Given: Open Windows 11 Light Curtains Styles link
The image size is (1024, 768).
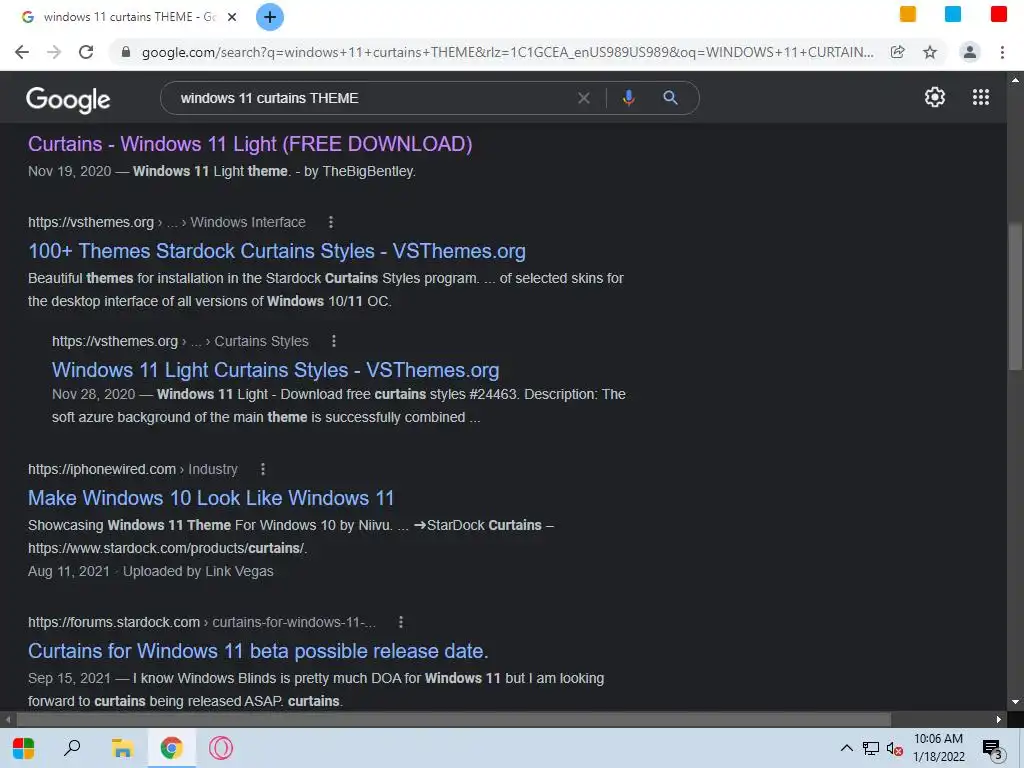Looking at the screenshot, I should (x=276, y=370).
